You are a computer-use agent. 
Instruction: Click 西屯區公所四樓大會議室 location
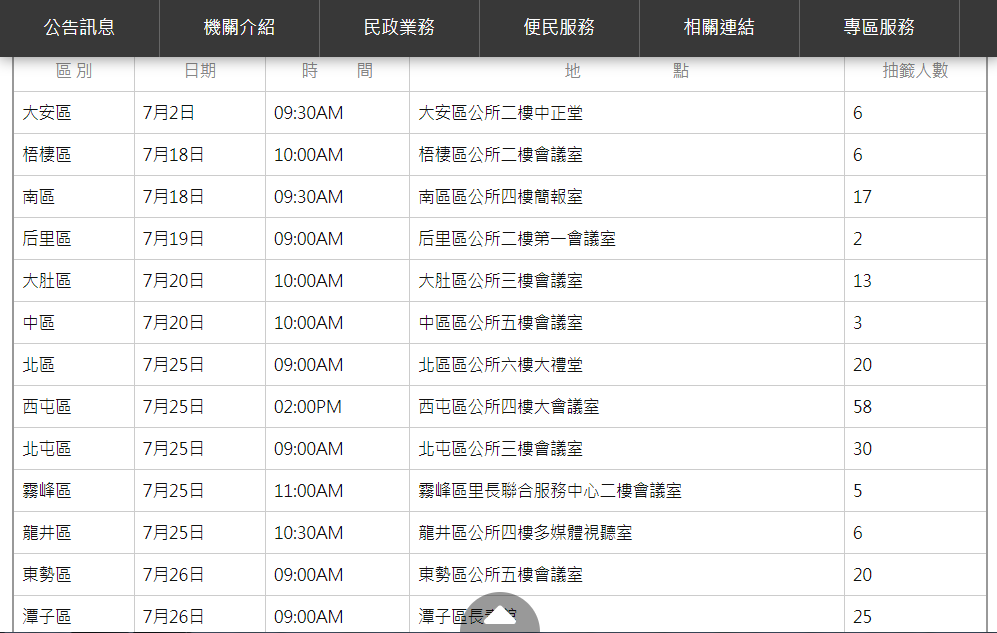point(509,406)
